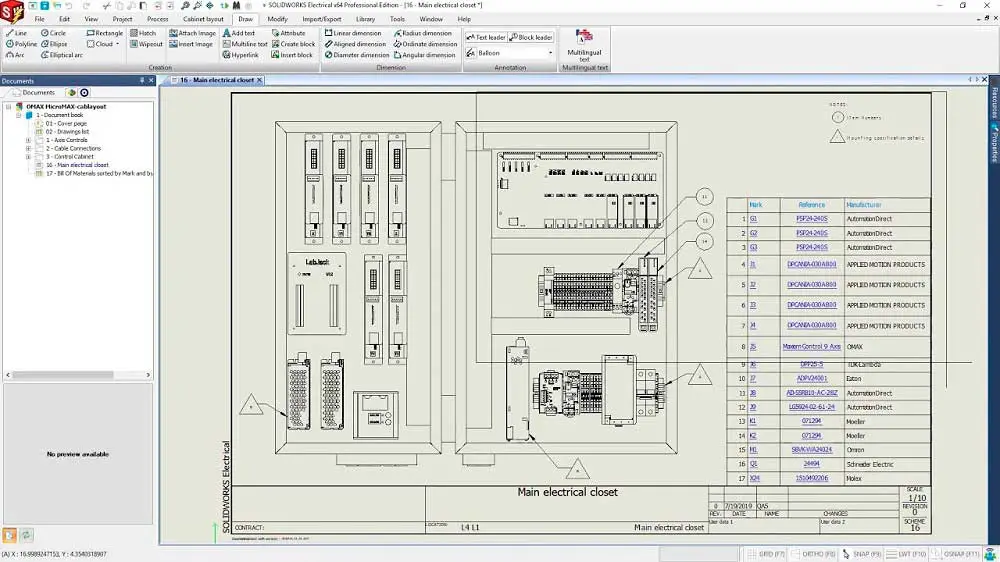Toggle OSNAP (F11) in status bar
This screenshot has width=1000, height=562.
[x=958, y=553]
